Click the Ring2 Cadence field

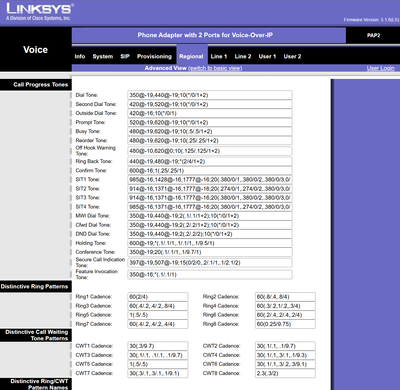(x=285, y=297)
